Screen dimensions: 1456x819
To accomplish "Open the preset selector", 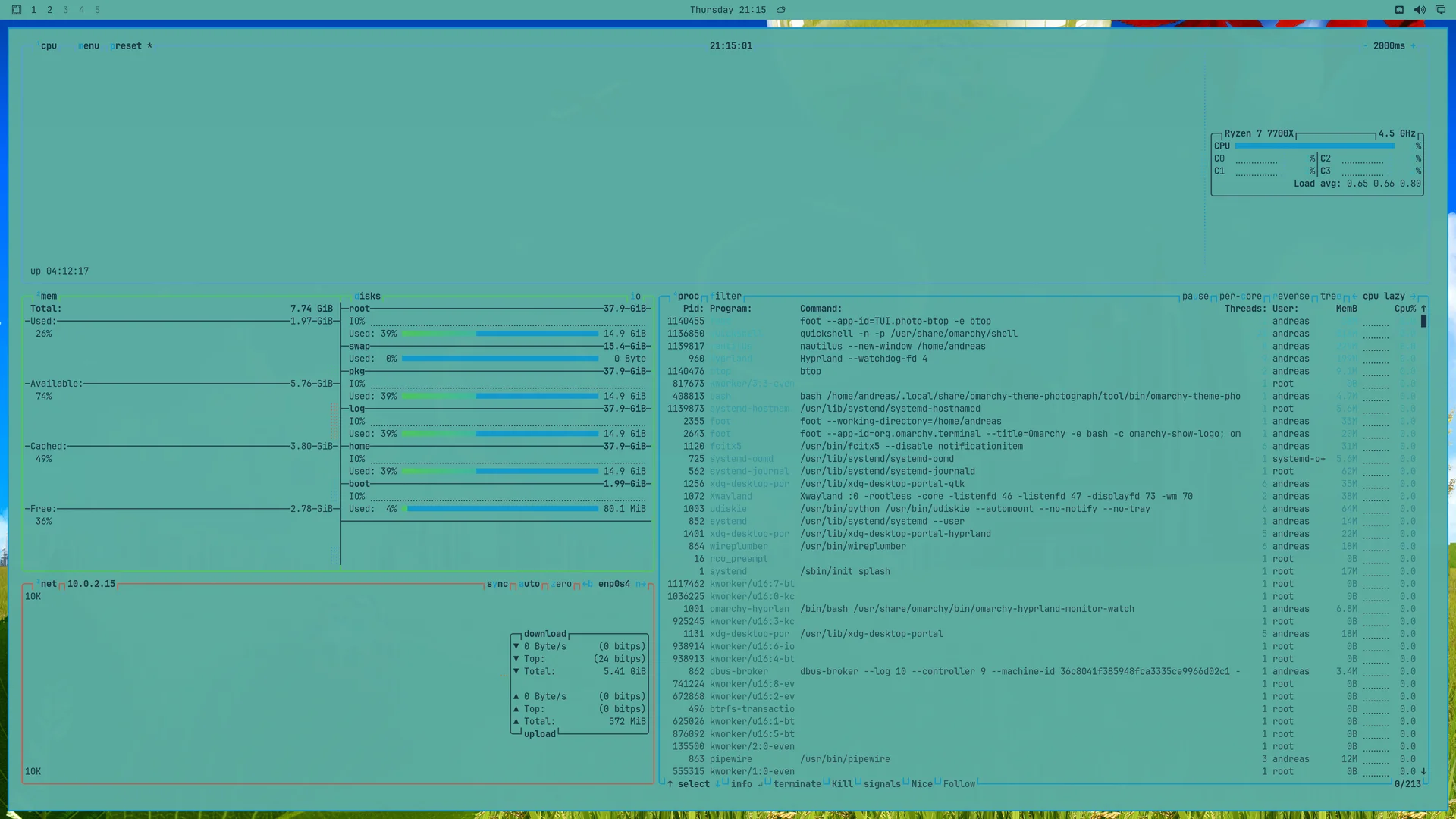I will pos(126,46).
